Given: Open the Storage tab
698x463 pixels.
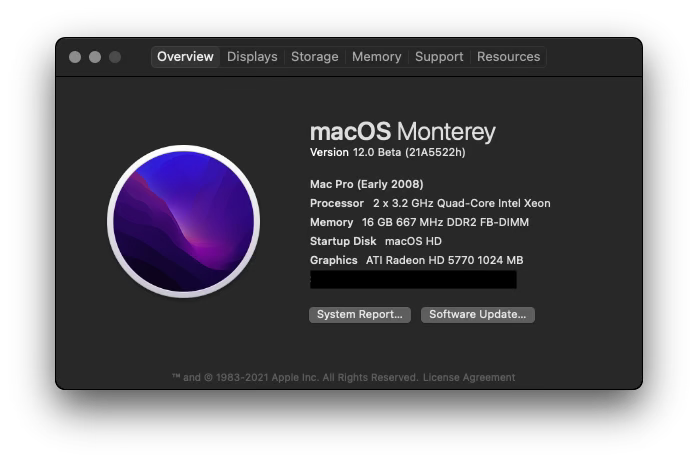Looking at the screenshot, I should [x=315, y=57].
